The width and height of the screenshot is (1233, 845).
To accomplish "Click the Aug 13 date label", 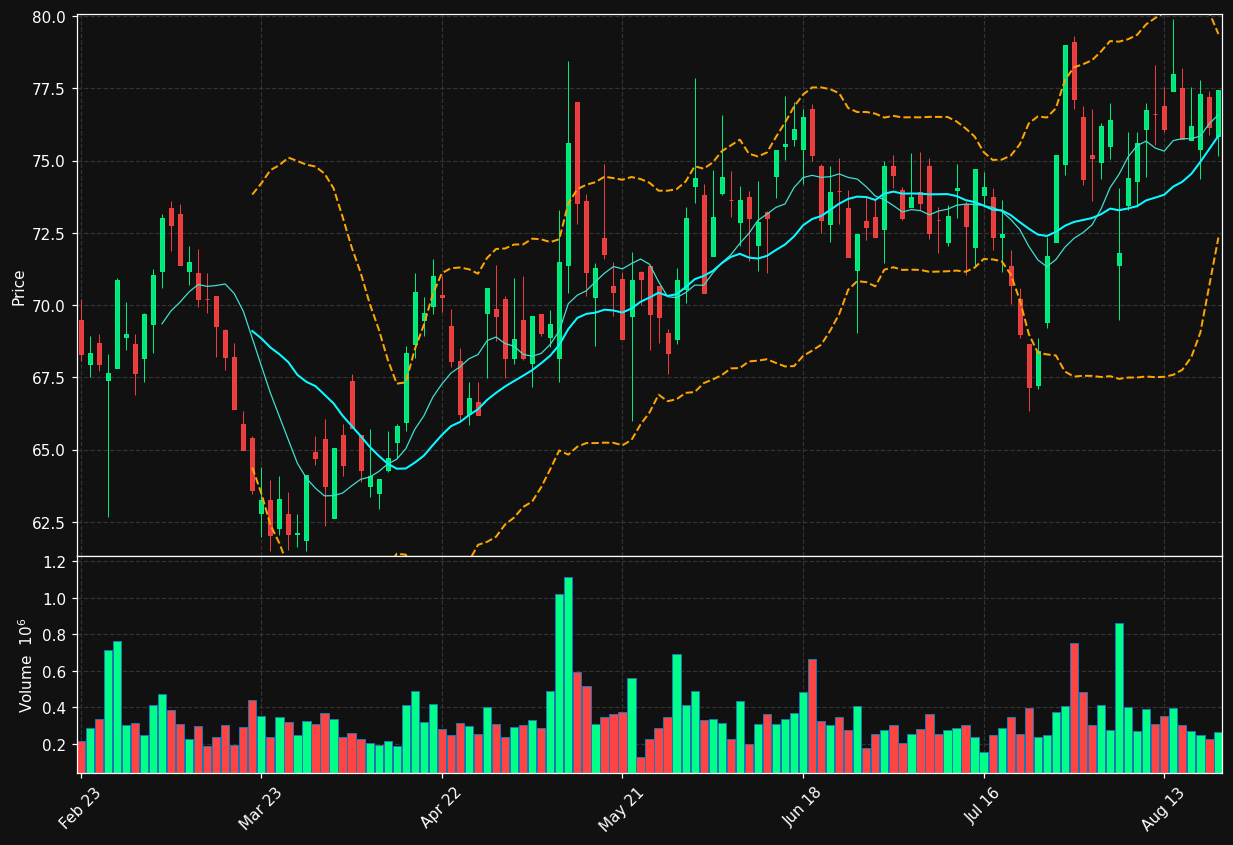I will point(1162,809).
